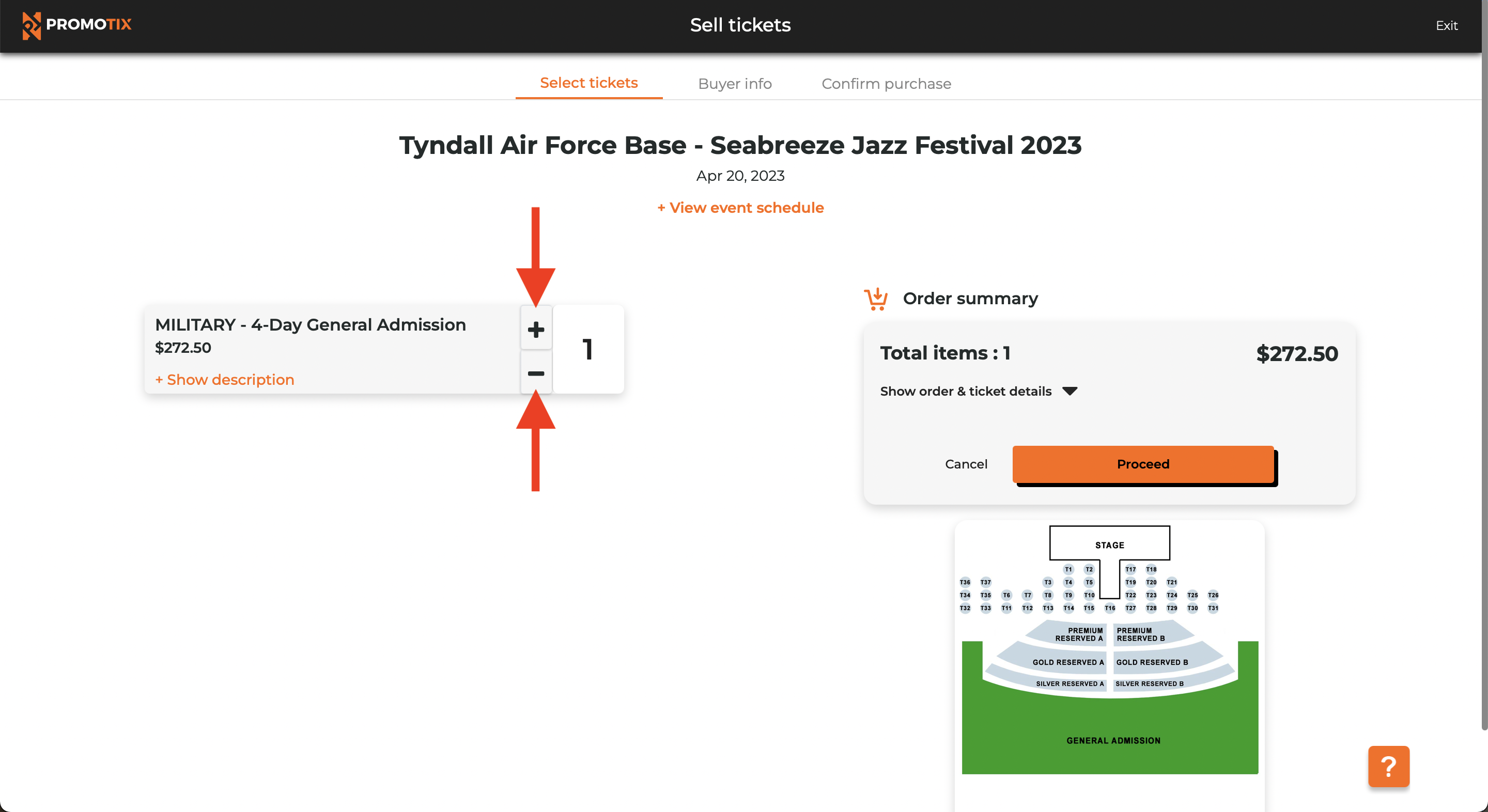Select the Select tickets tab
Image resolution: width=1488 pixels, height=812 pixels.
(588, 83)
